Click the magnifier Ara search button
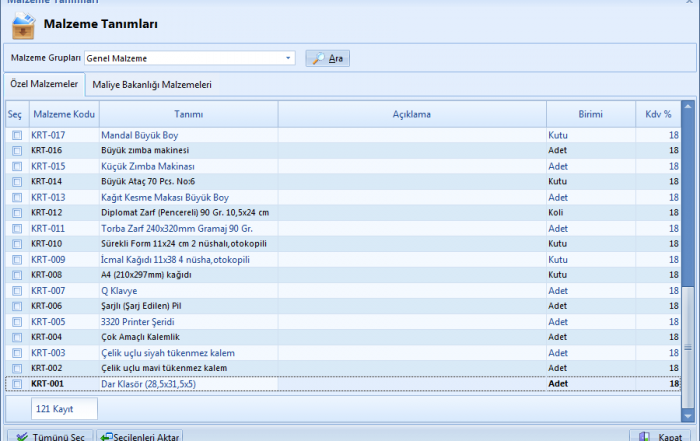Screen dimensions: 700x441 pos(327,59)
